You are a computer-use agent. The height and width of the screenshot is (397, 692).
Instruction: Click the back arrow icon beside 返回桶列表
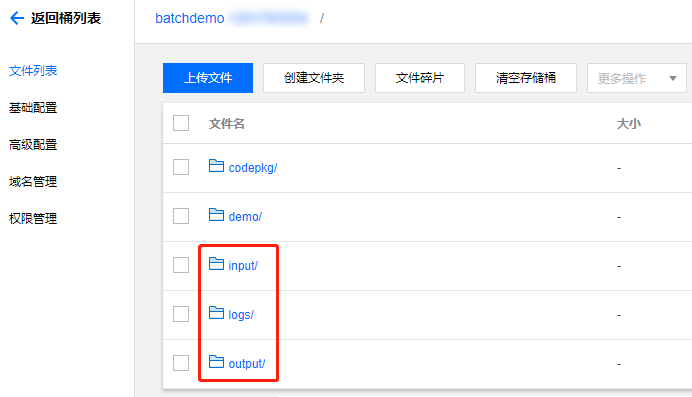coord(17,18)
